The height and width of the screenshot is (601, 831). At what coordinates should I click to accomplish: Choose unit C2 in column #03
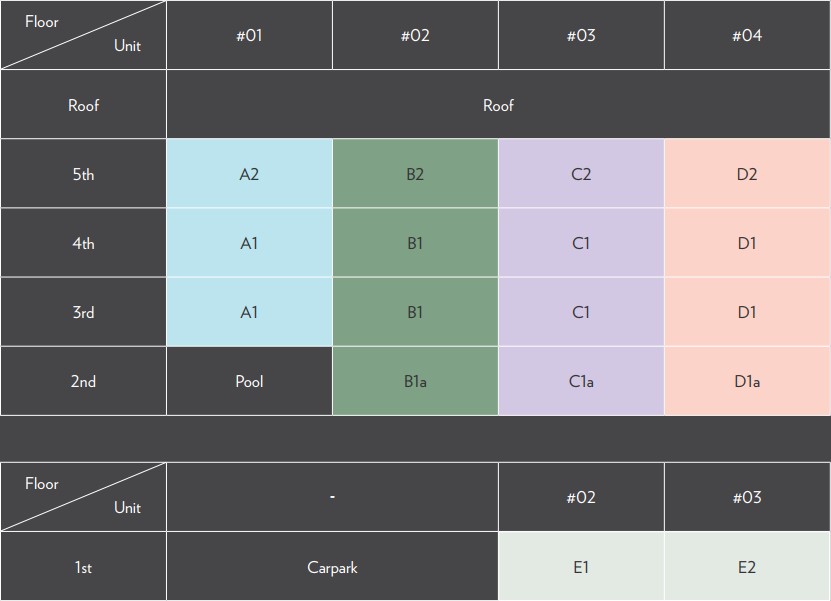[x=581, y=173]
